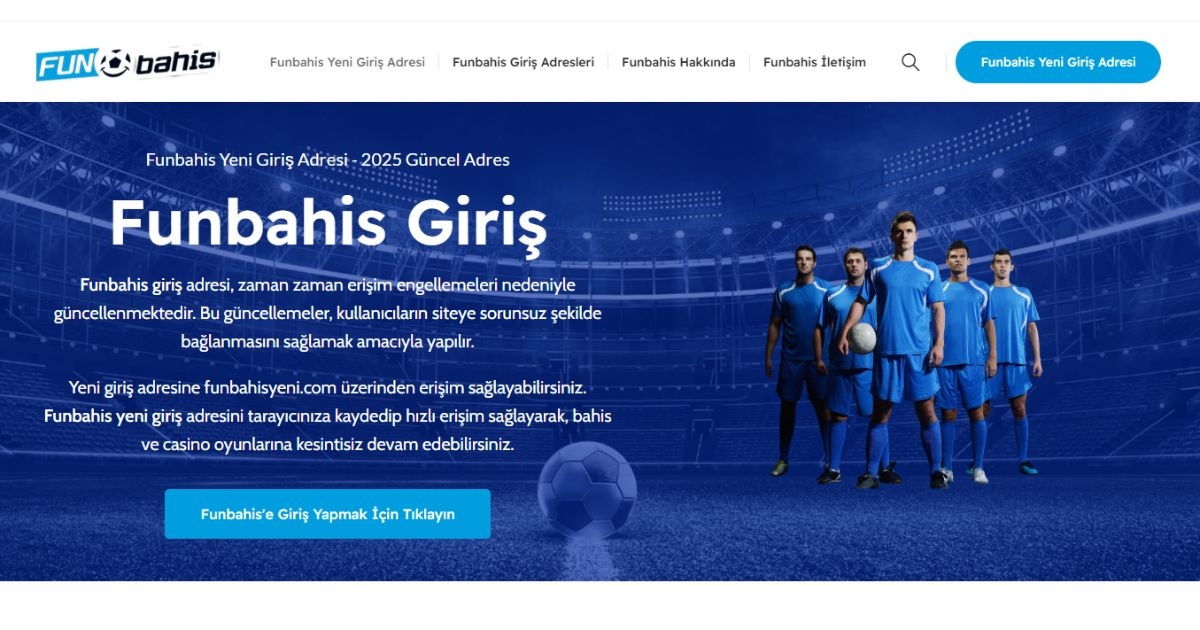Open the gray 'Funbahis Yeni Giriş Adresi' navigation menu link

tap(347, 62)
